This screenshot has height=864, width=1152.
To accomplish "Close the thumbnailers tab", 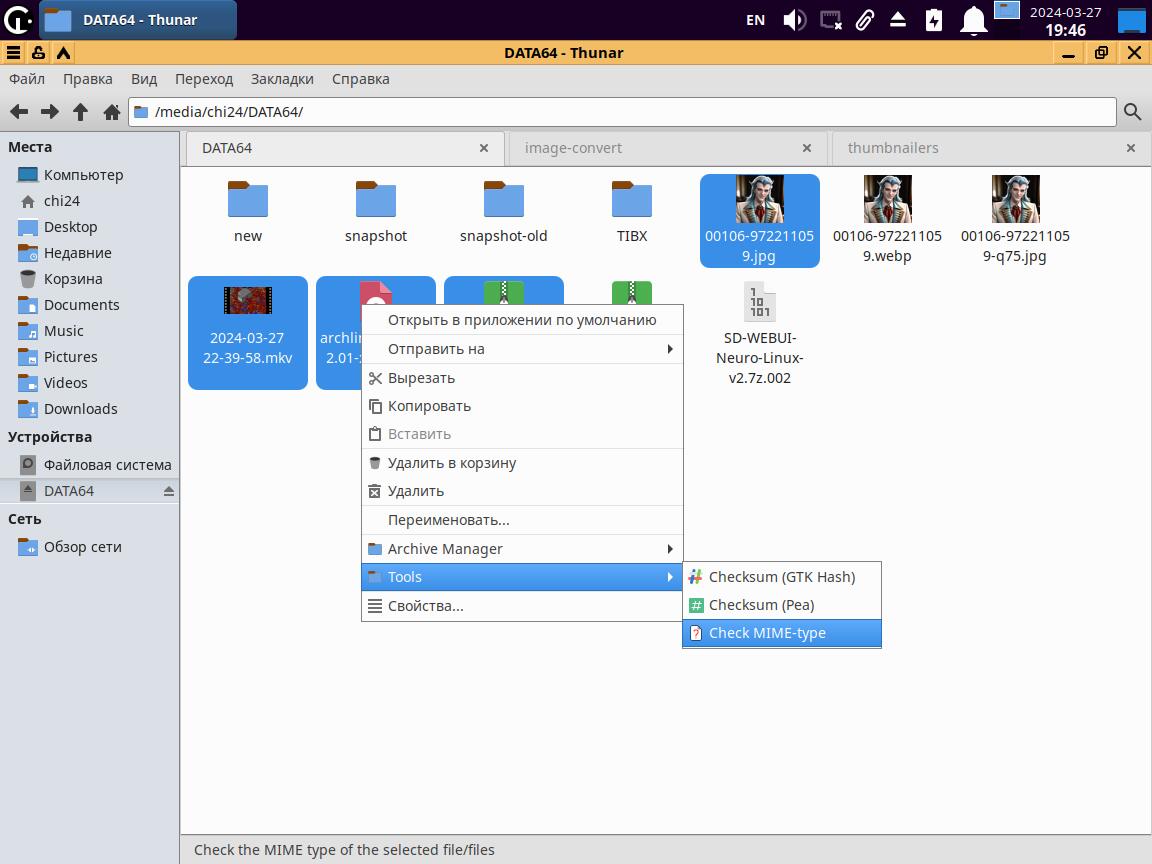I will (1131, 148).
